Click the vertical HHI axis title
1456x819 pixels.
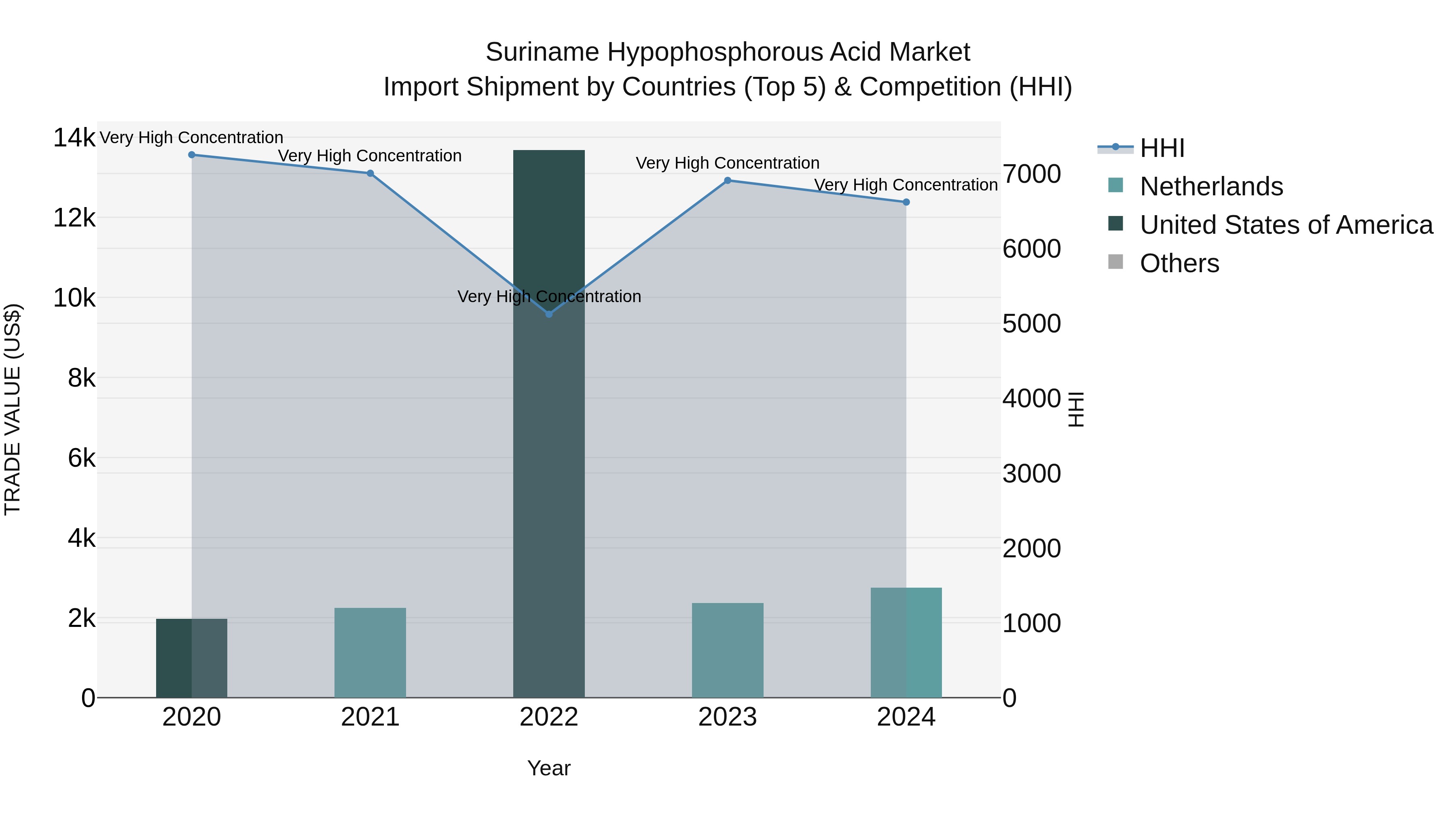[x=1076, y=409]
